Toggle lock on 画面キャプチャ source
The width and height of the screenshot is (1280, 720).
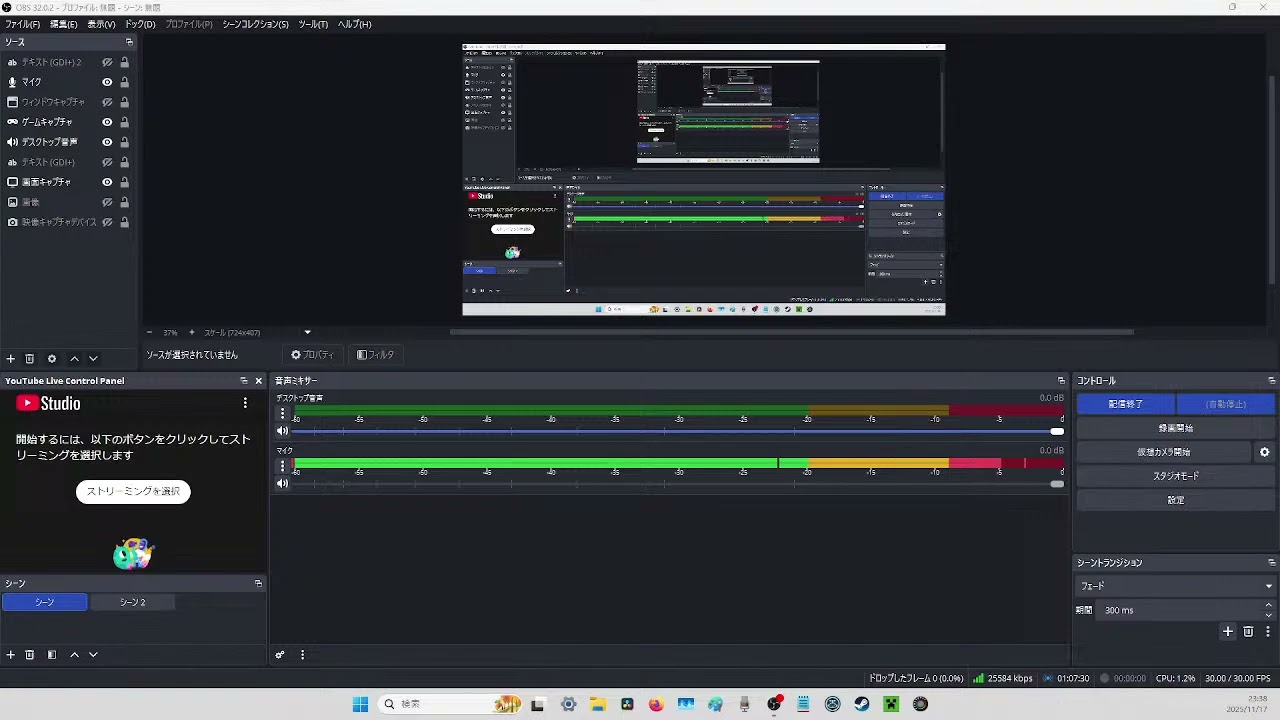tap(124, 182)
